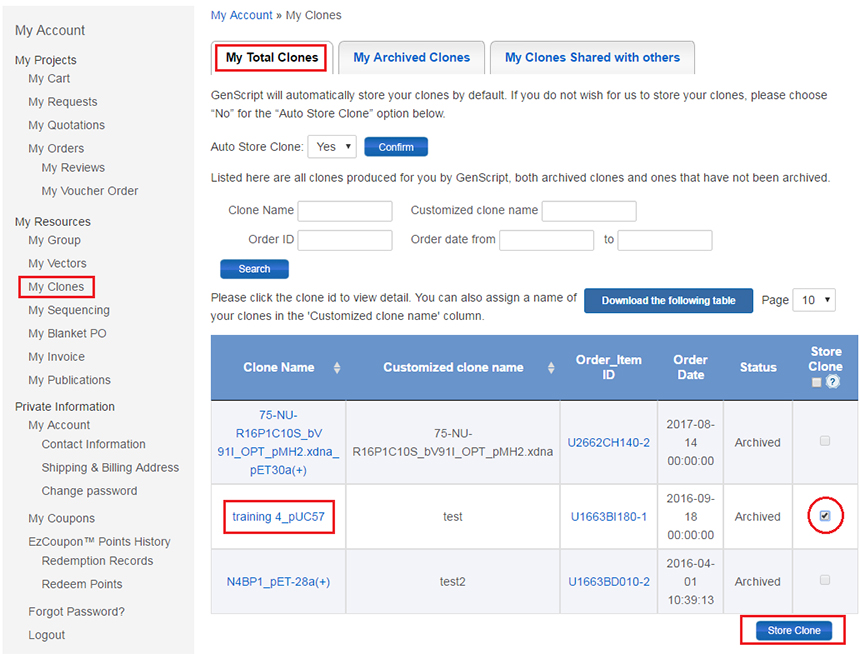Open Shipping & Billing Address in sidebar
The image size is (860, 654).
(110, 467)
